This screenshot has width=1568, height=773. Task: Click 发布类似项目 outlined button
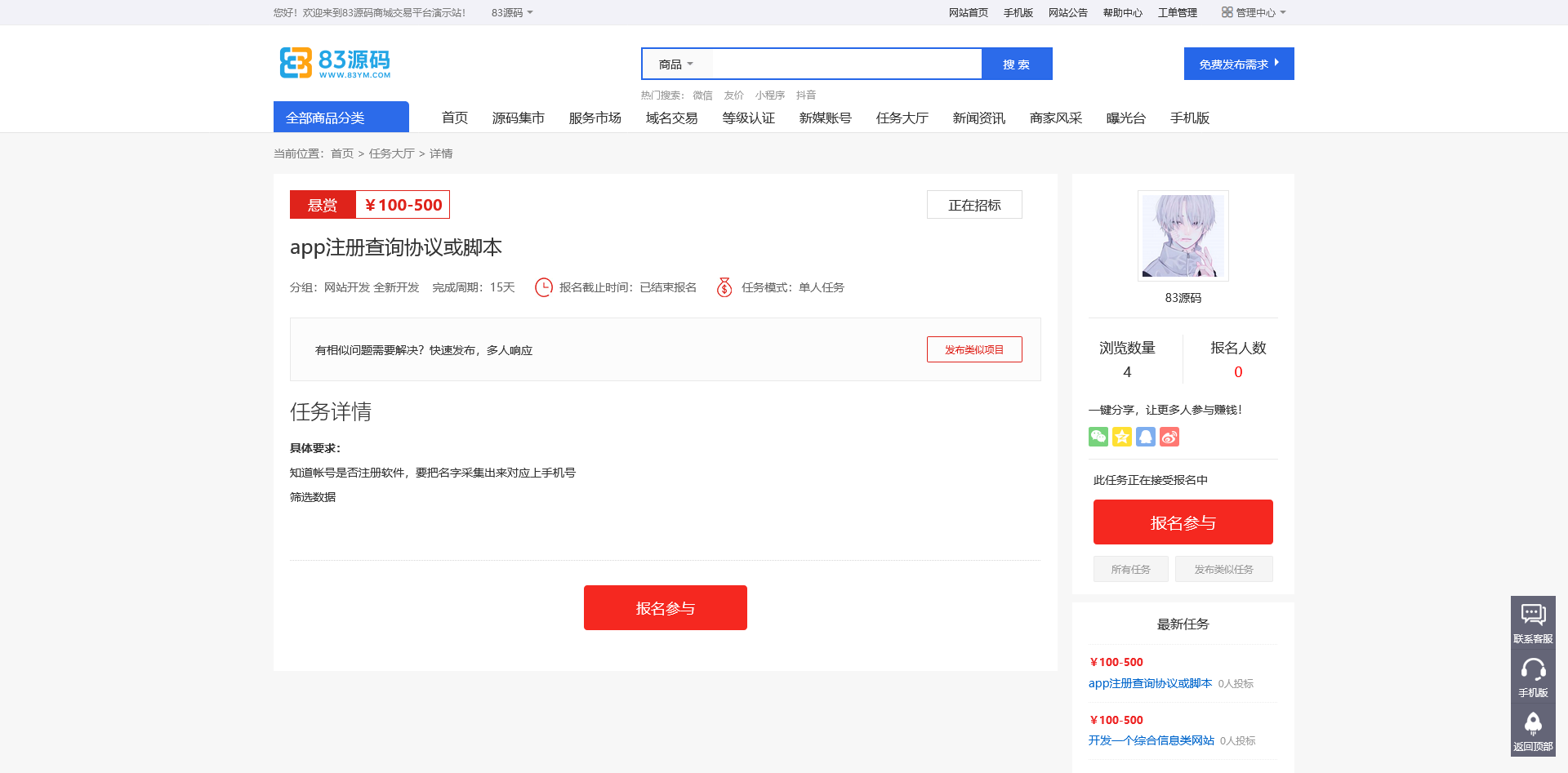tap(974, 349)
